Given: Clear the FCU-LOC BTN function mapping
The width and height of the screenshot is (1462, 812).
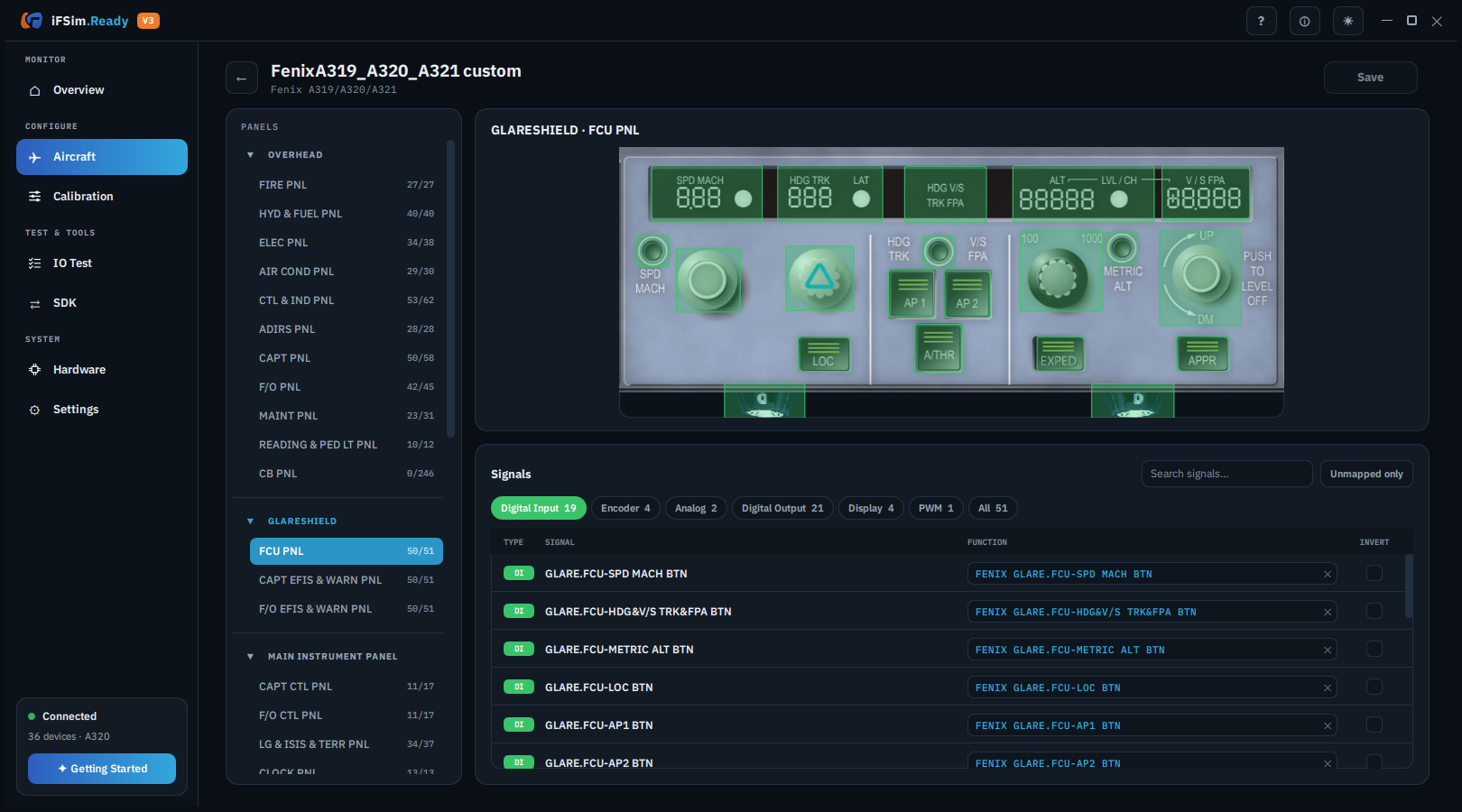Looking at the screenshot, I should 1327,687.
